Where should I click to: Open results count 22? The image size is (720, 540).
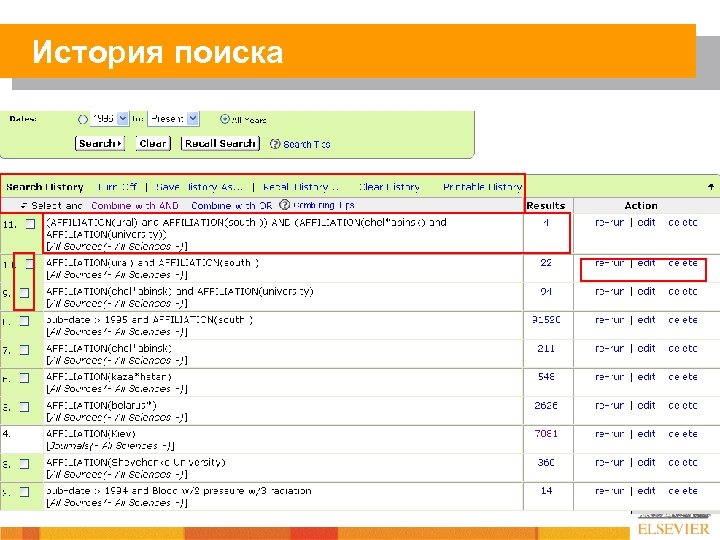click(x=546, y=263)
